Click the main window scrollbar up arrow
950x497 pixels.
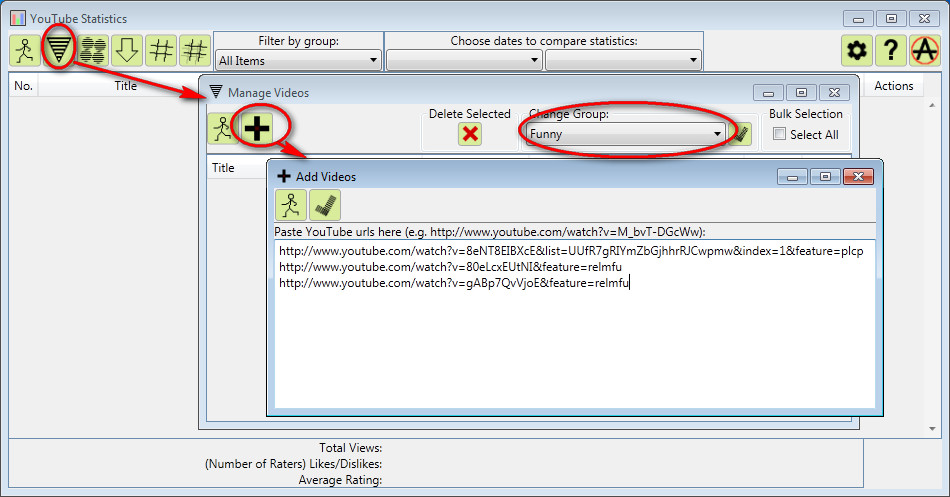coord(932,105)
